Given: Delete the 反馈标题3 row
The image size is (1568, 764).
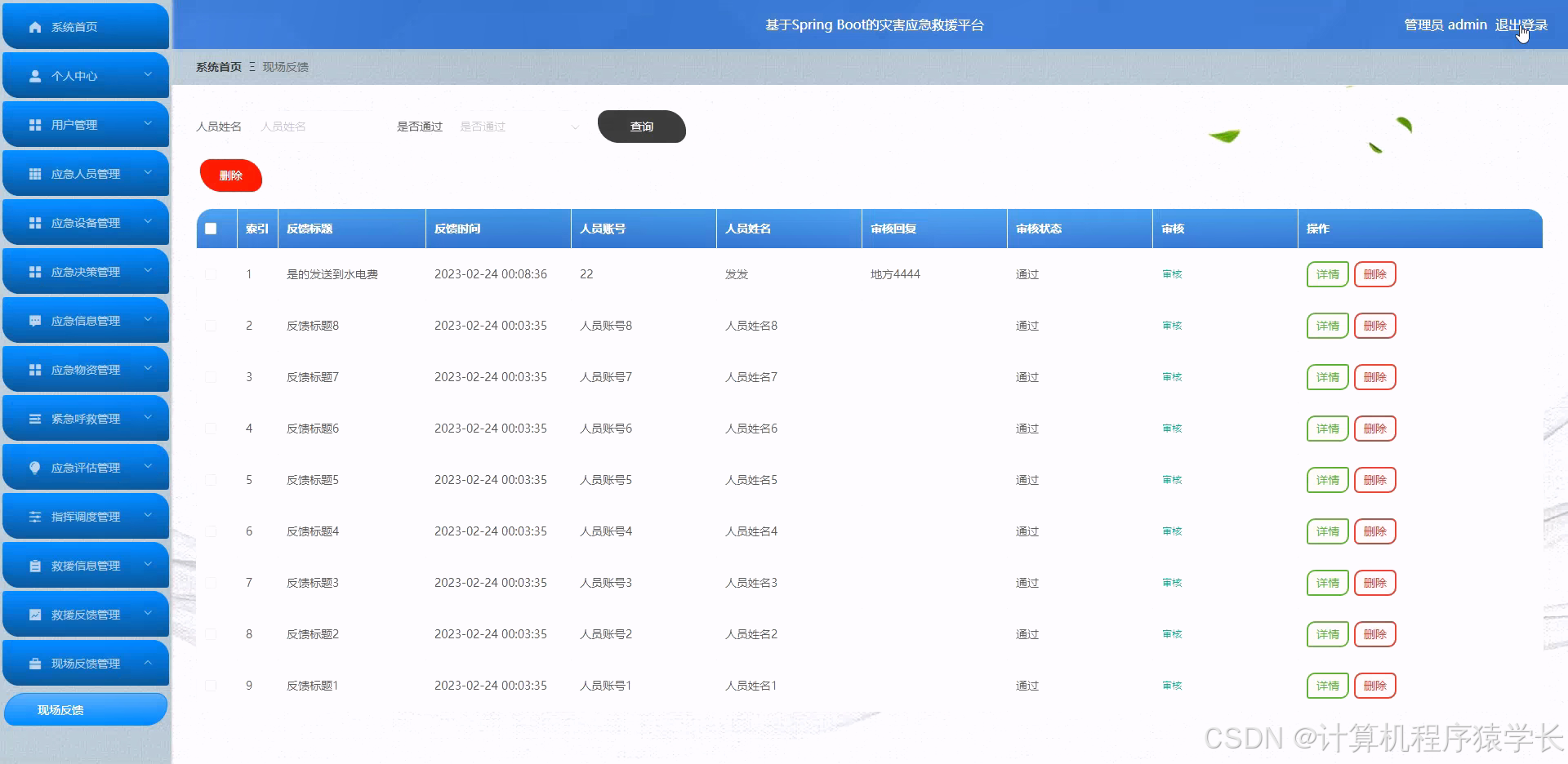Looking at the screenshot, I should [x=1375, y=583].
